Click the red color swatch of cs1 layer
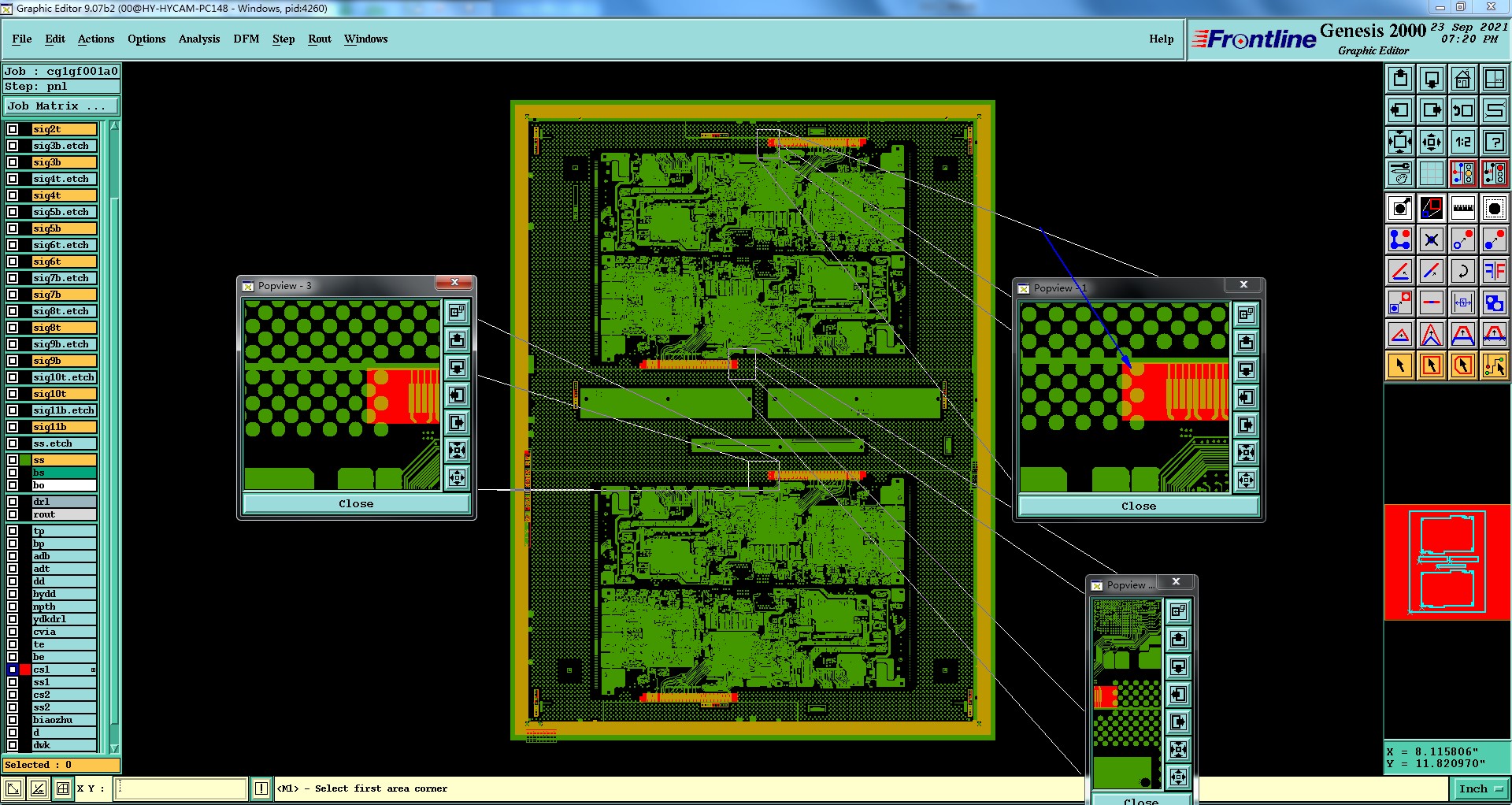Image resolution: width=1512 pixels, height=805 pixels. [25, 670]
